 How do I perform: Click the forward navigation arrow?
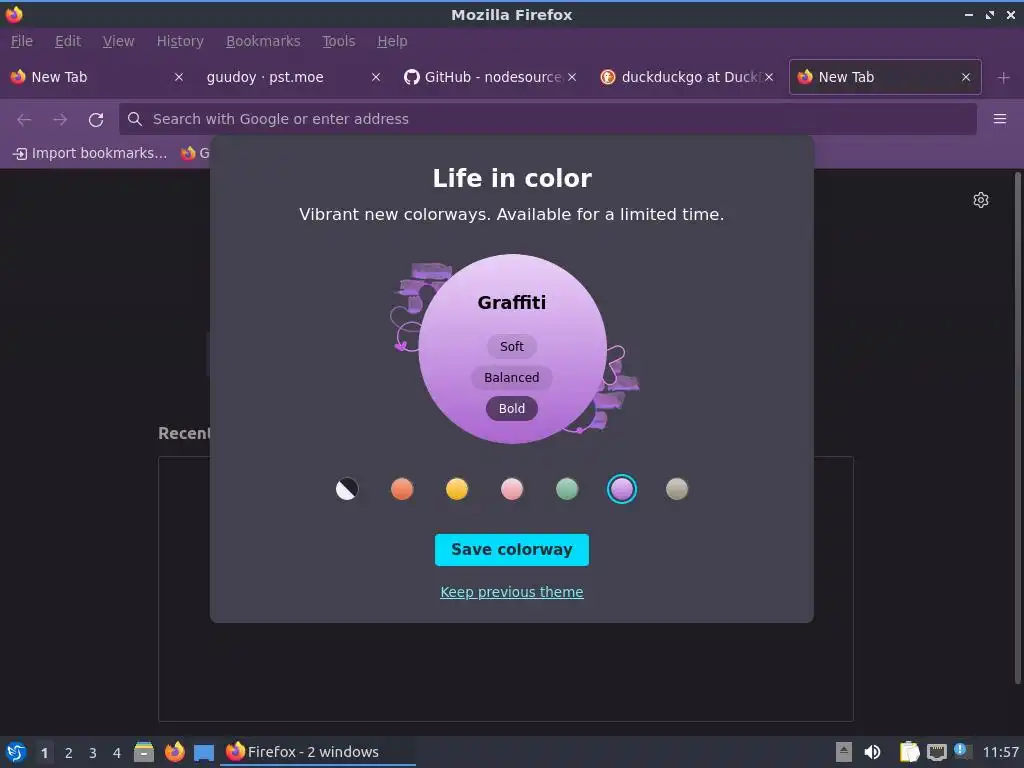(60, 120)
